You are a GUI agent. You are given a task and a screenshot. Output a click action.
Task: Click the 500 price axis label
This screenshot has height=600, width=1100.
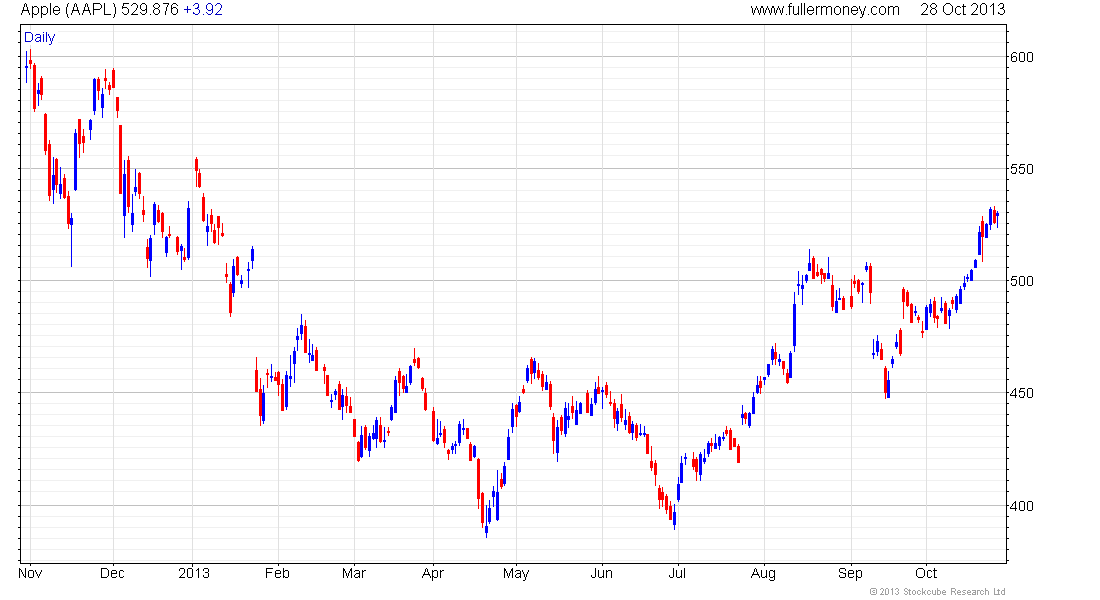pyautogui.click(x=1021, y=281)
